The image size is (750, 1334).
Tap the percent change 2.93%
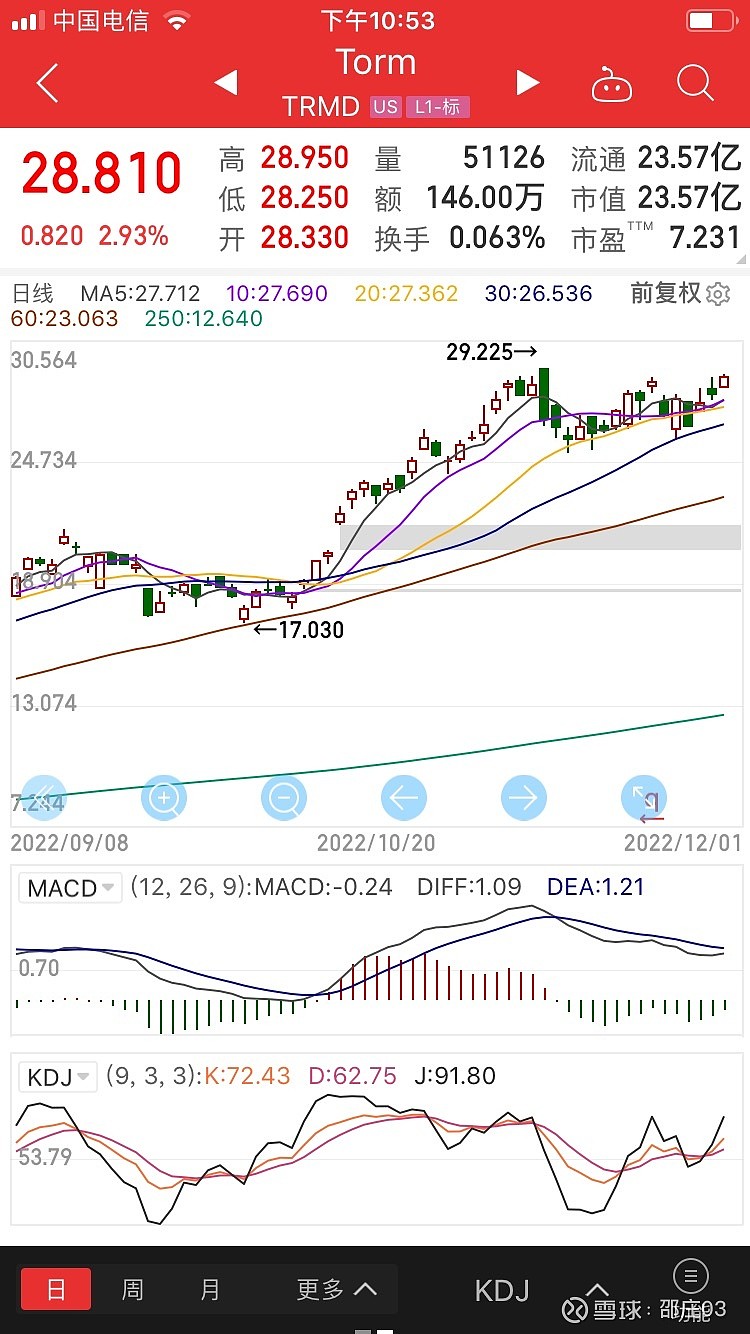(x=133, y=236)
